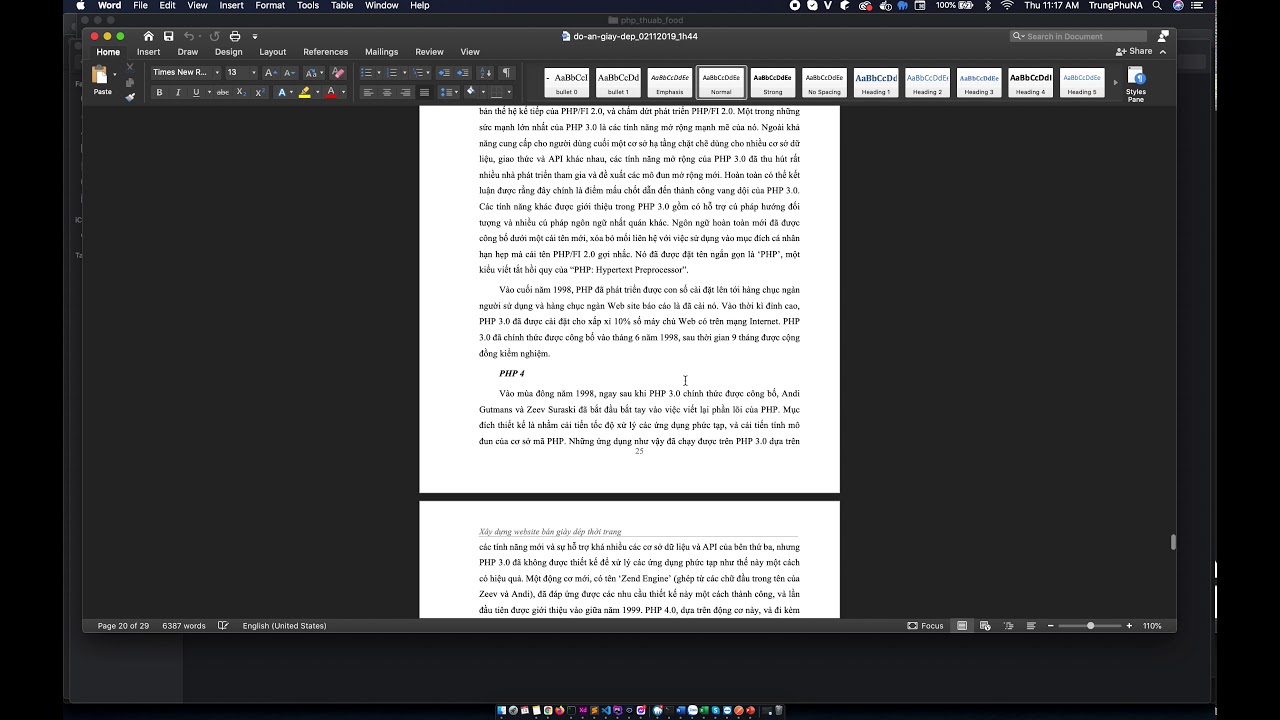The image size is (1280, 720).
Task: Click the Share button
Action: pyautogui.click(x=1135, y=51)
